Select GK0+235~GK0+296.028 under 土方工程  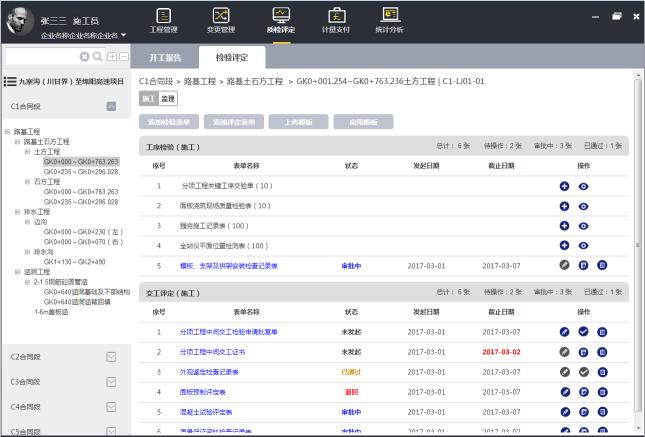pyautogui.click(x=81, y=172)
